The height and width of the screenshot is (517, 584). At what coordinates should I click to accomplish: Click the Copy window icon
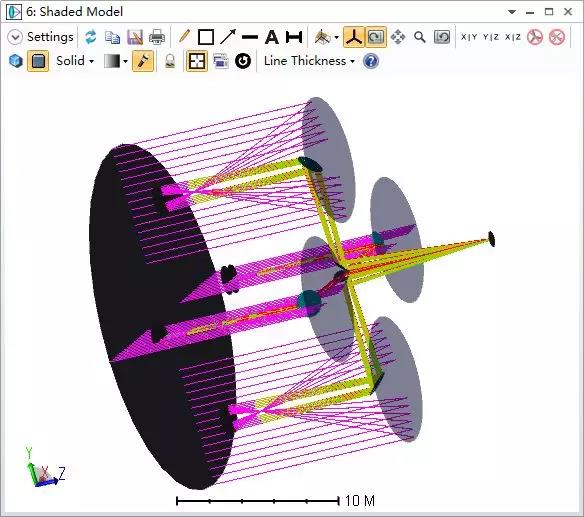click(112, 37)
